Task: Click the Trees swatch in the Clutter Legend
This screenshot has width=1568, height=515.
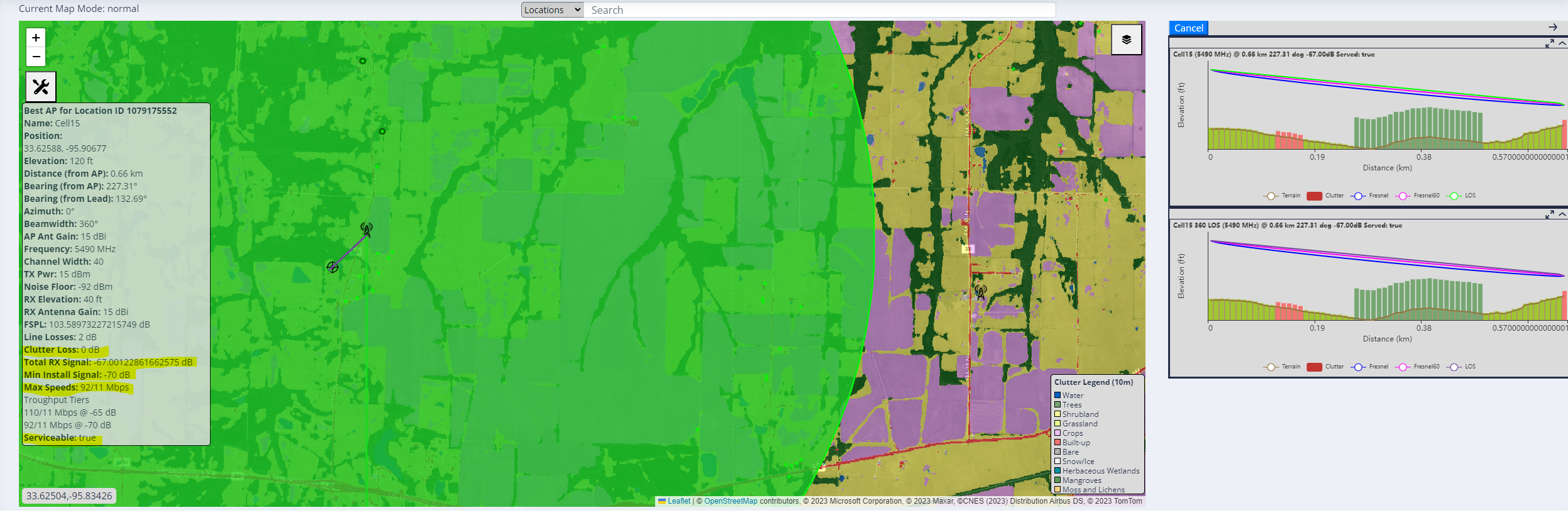Action: [1057, 405]
